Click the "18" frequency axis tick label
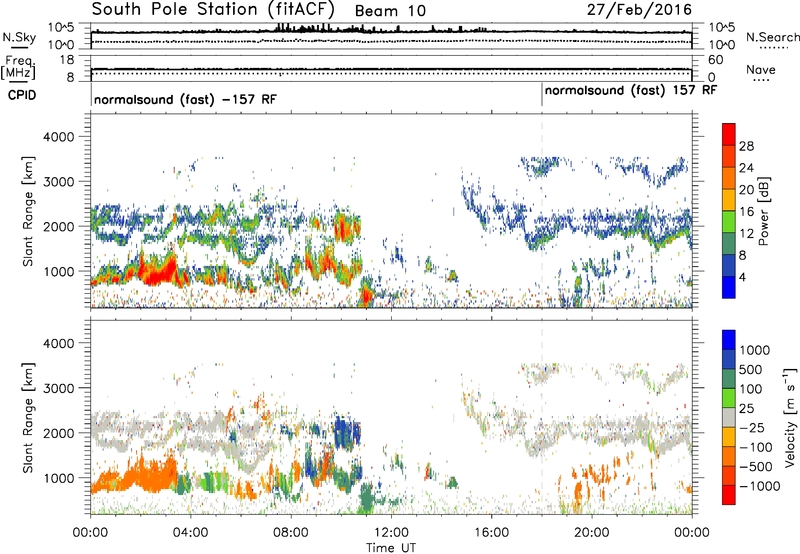The width and height of the screenshot is (800, 554). [67, 60]
